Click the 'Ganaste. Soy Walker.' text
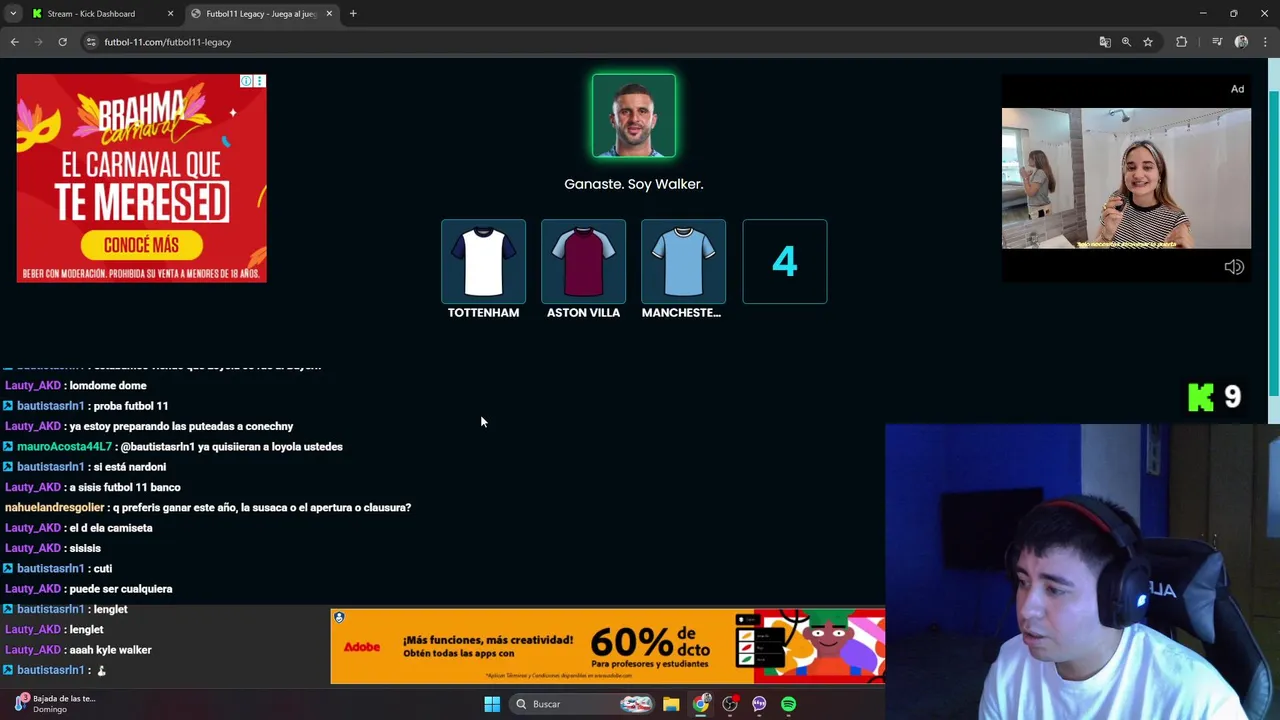 pyautogui.click(x=634, y=184)
